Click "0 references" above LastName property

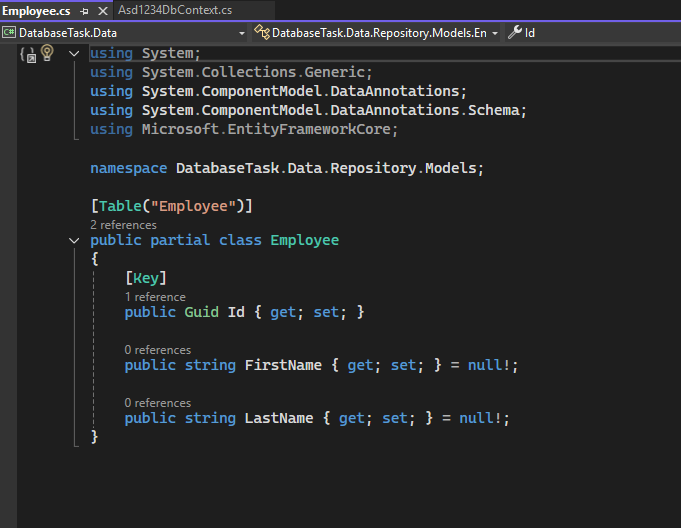pyautogui.click(x=158, y=403)
